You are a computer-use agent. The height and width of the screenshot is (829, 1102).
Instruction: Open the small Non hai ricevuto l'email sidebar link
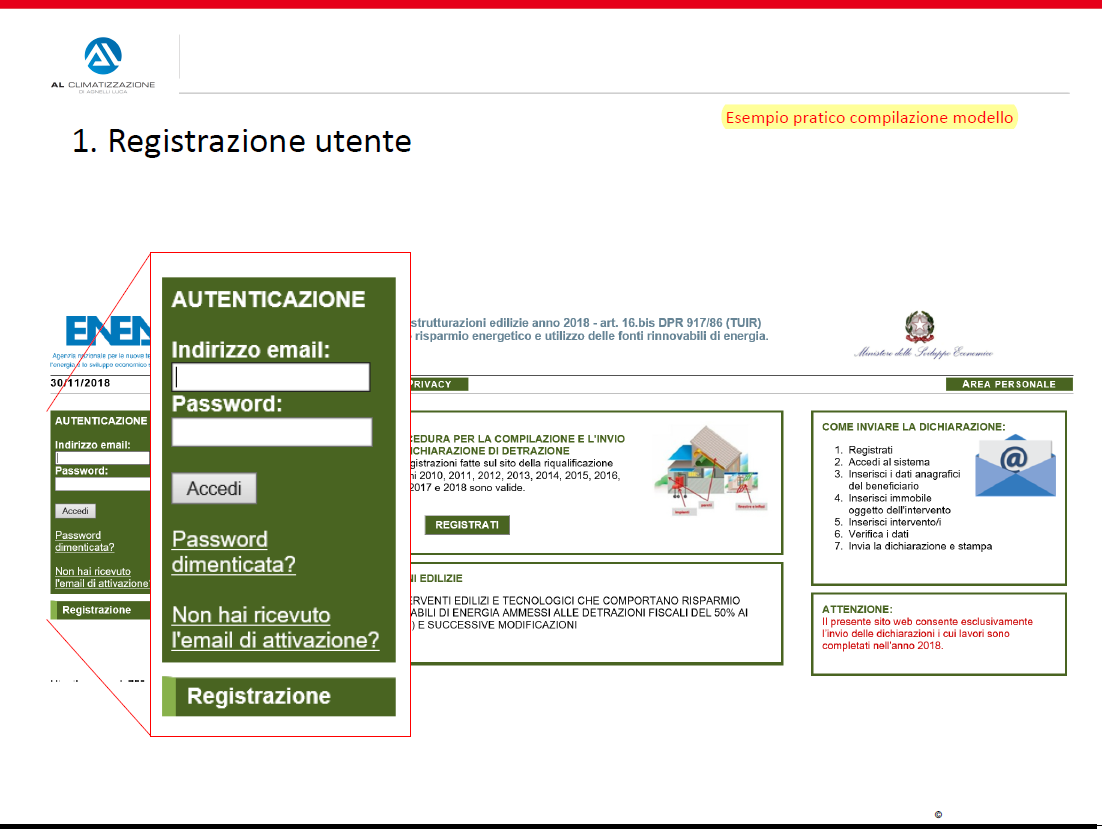pyautogui.click(x=103, y=577)
